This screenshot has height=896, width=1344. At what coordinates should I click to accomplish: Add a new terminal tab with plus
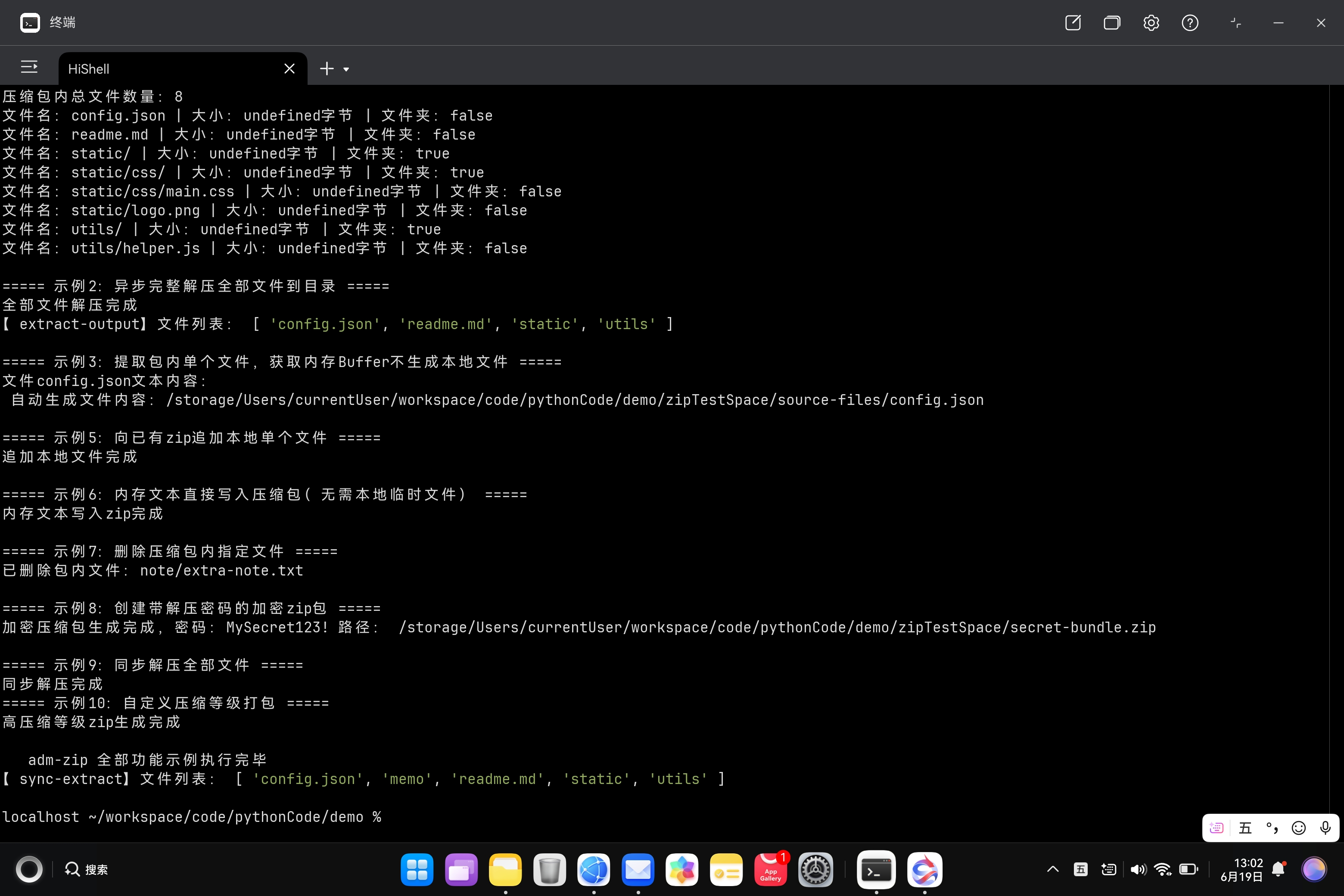point(326,68)
